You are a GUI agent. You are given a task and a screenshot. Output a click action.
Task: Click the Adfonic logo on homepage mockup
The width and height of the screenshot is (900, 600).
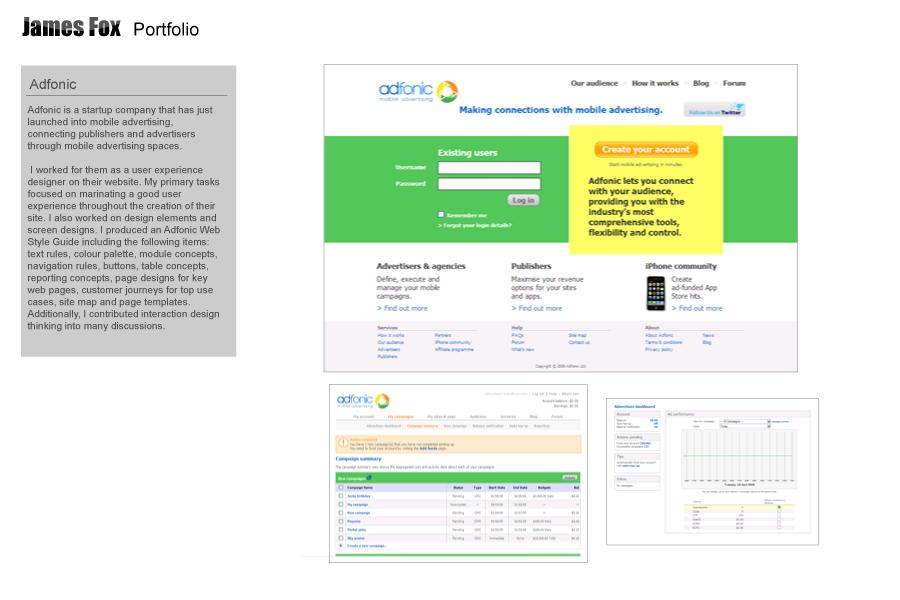coord(418,91)
